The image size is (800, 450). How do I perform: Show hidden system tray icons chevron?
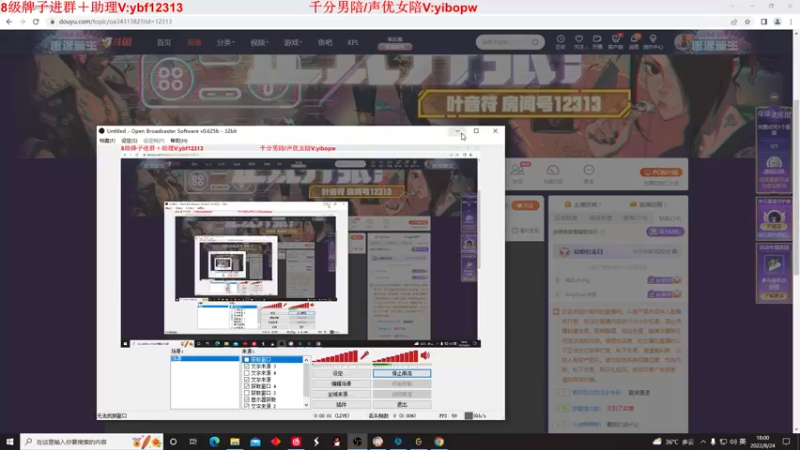coord(703,441)
